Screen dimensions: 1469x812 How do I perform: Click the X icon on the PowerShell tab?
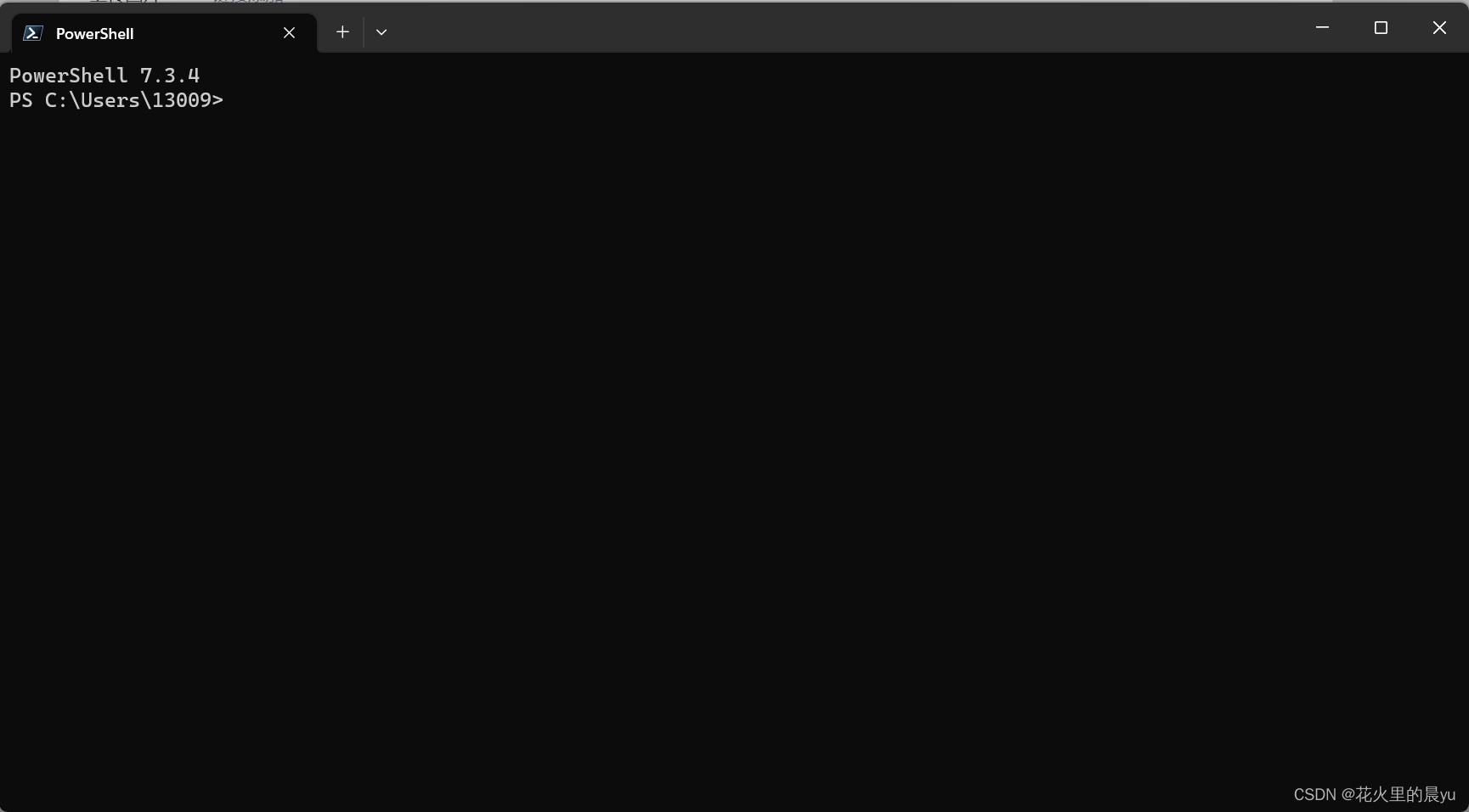coord(289,32)
